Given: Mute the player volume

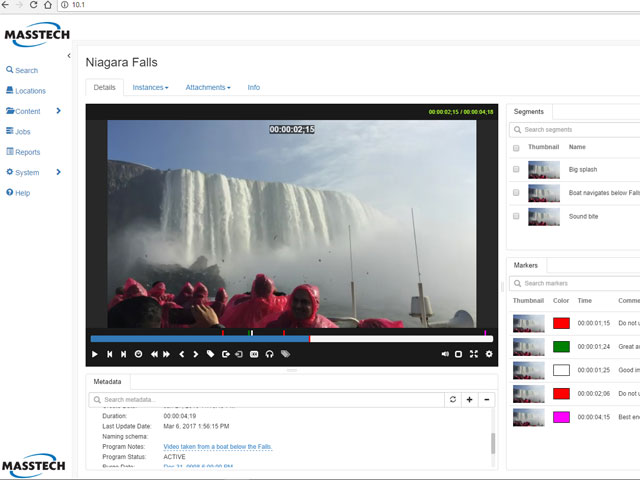Looking at the screenshot, I should [x=445, y=354].
